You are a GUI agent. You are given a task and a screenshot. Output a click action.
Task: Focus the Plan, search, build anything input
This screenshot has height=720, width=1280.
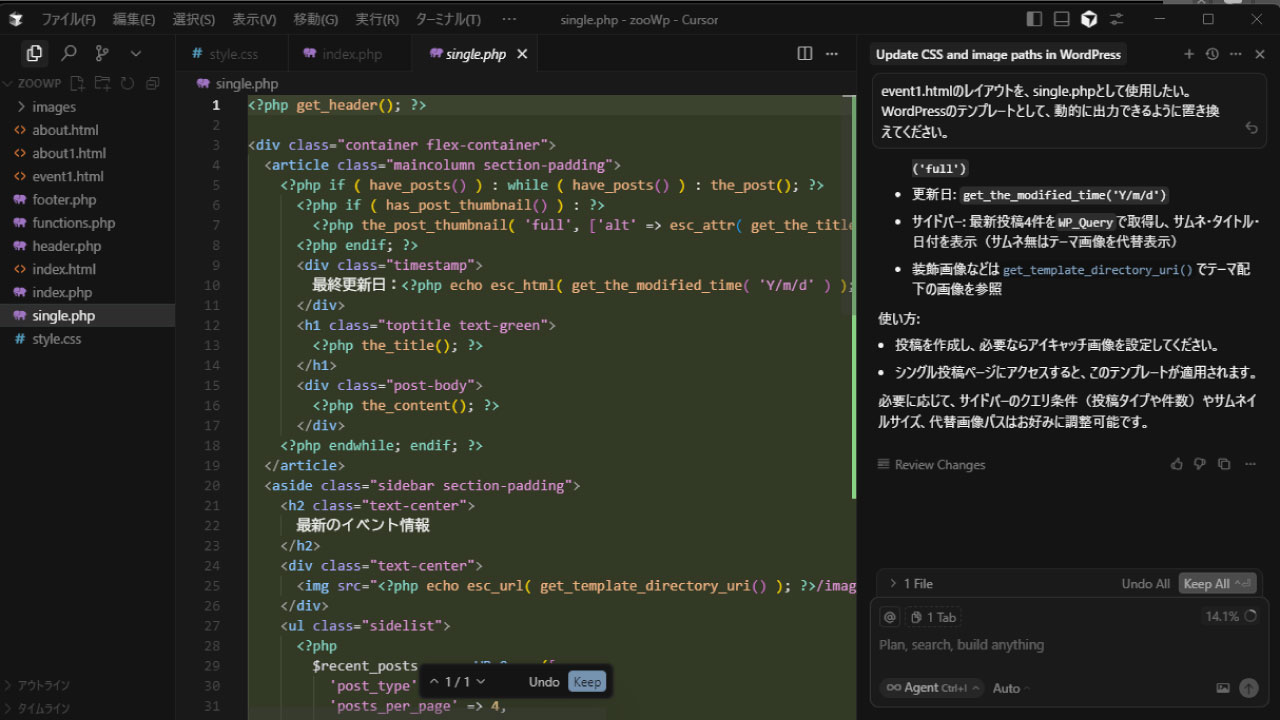click(x=1069, y=645)
